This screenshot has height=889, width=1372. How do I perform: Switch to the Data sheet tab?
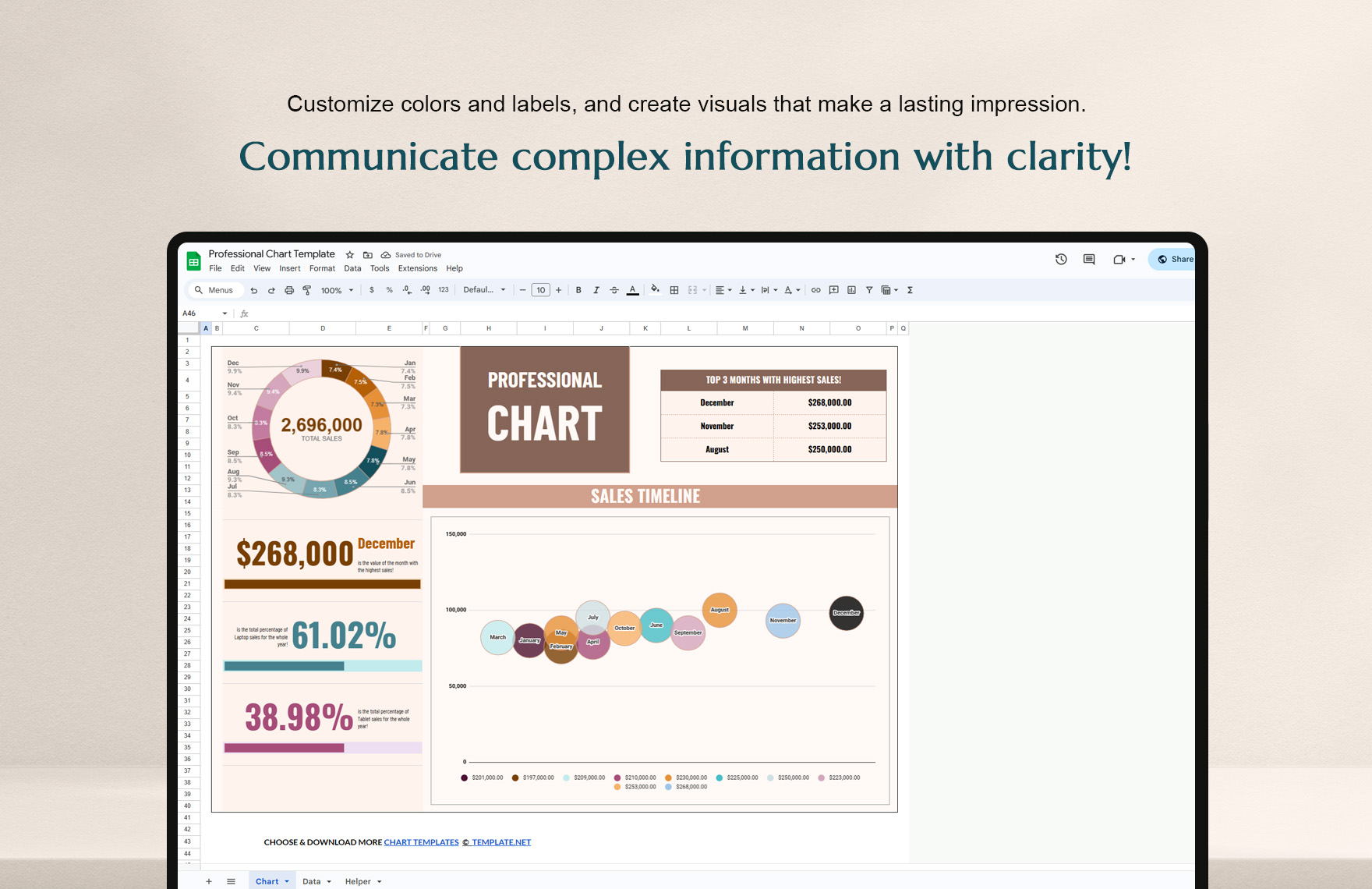312,880
